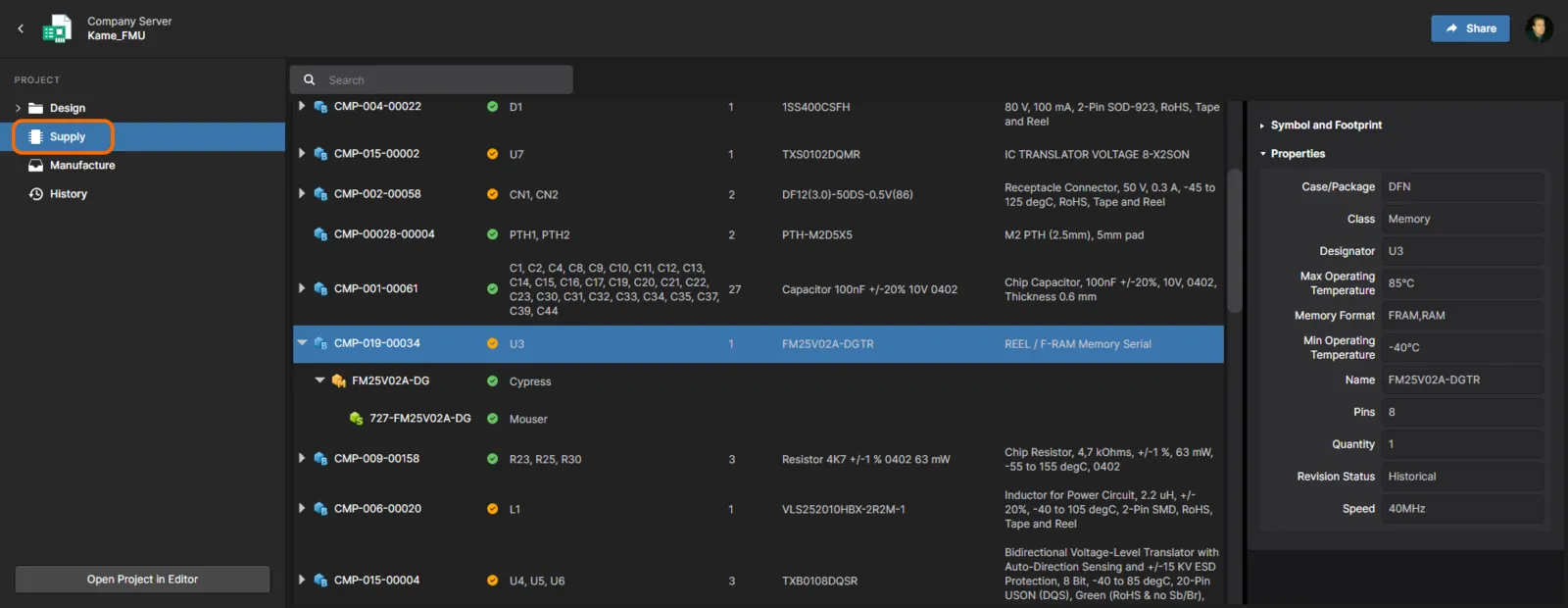The height and width of the screenshot is (608, 1568).
Task: Click orange status icon for L1
Action: (492, 509)
